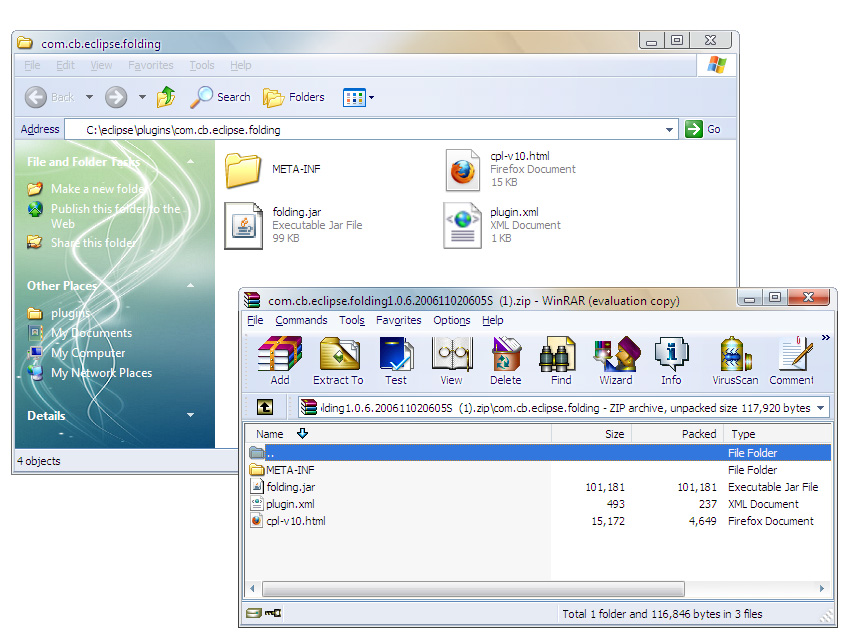Run VirusScan on the archive

click(x=735, y=360)
